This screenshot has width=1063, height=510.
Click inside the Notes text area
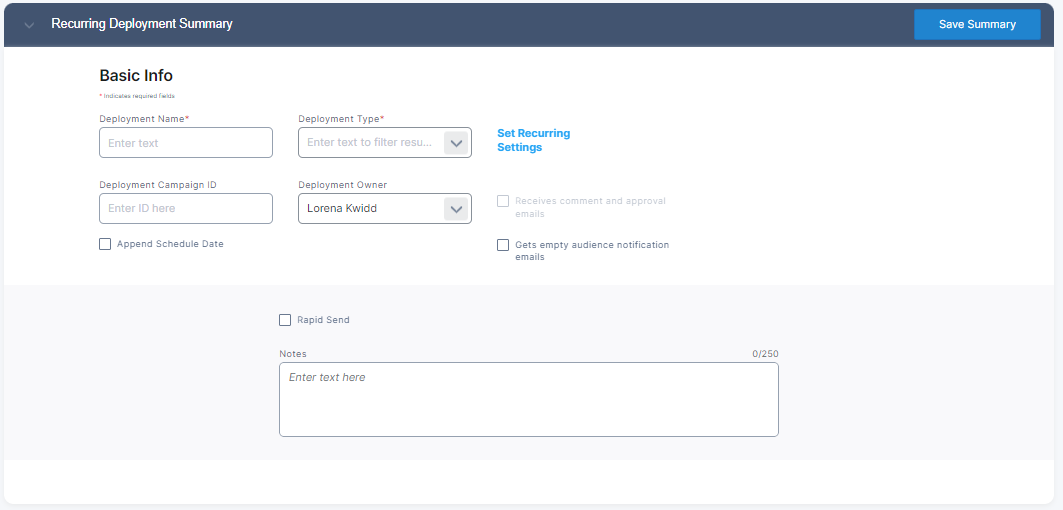(528, 400)
